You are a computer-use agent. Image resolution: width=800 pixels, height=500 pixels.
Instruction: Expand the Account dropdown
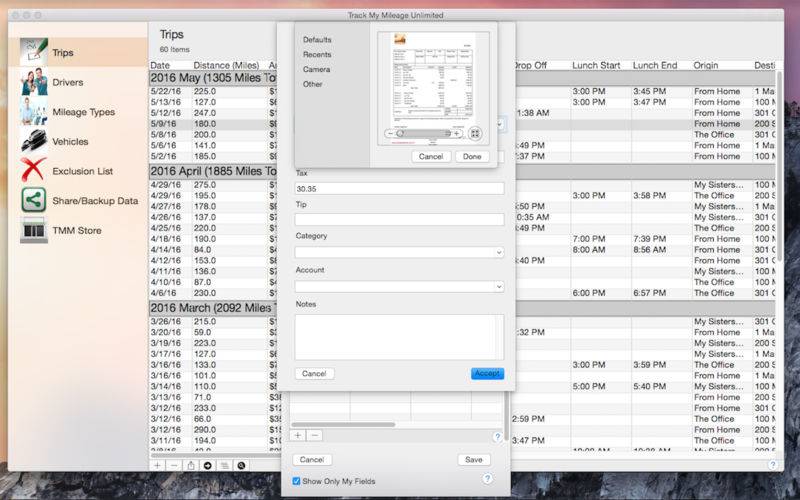tap(499, 287)
